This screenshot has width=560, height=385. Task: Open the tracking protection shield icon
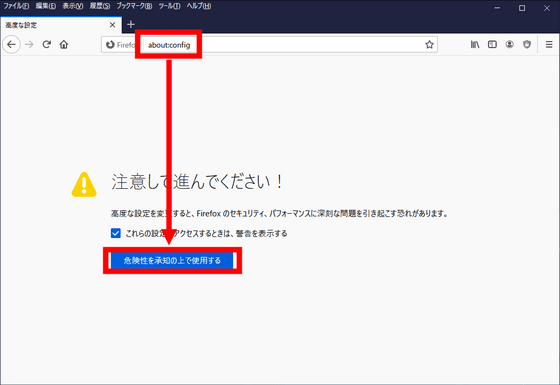click(527, 44)
